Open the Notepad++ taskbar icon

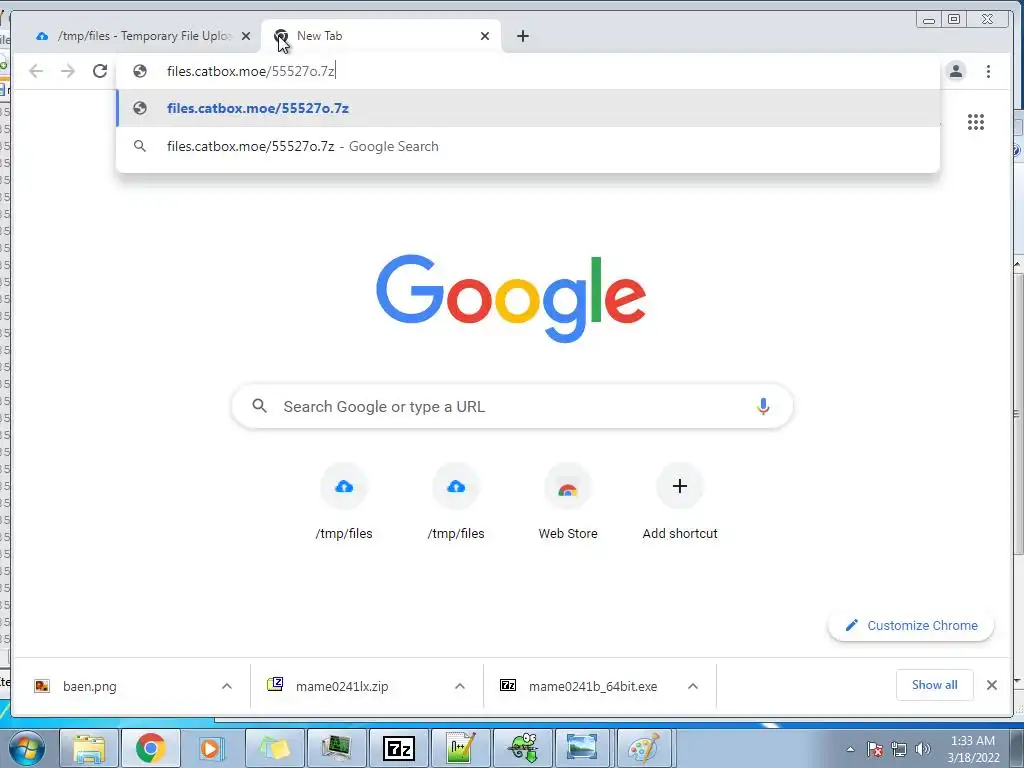pyautogui.click(x=460, y=748)
